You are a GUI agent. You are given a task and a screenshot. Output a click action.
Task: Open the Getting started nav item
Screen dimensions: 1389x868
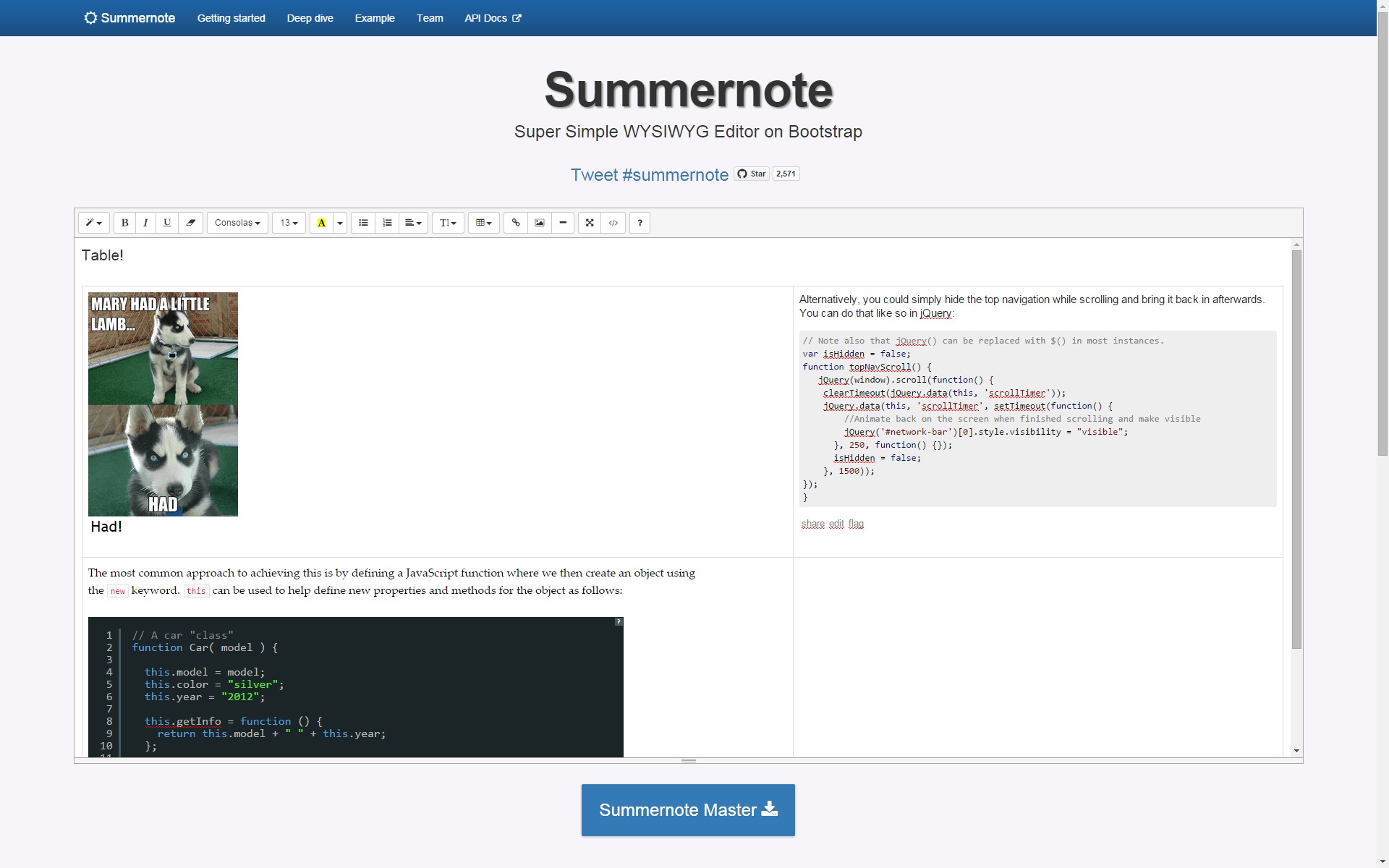click(231, 18)
